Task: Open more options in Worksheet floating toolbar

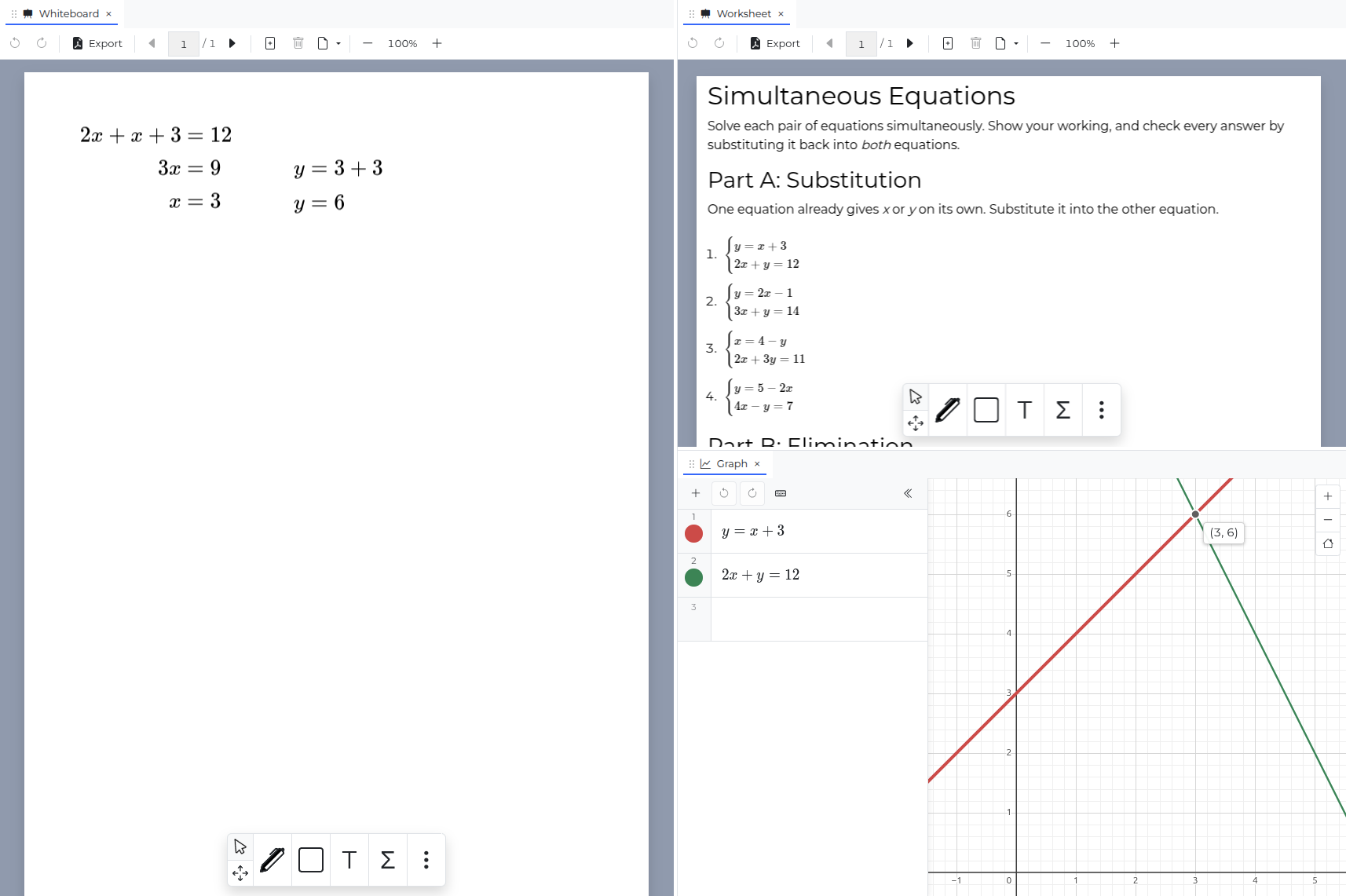Action: coord(1102,410)
